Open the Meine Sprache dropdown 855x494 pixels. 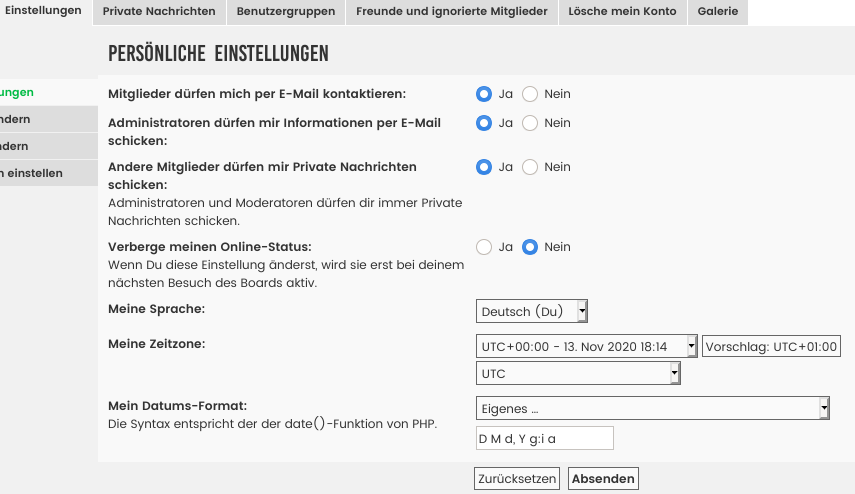532,311
